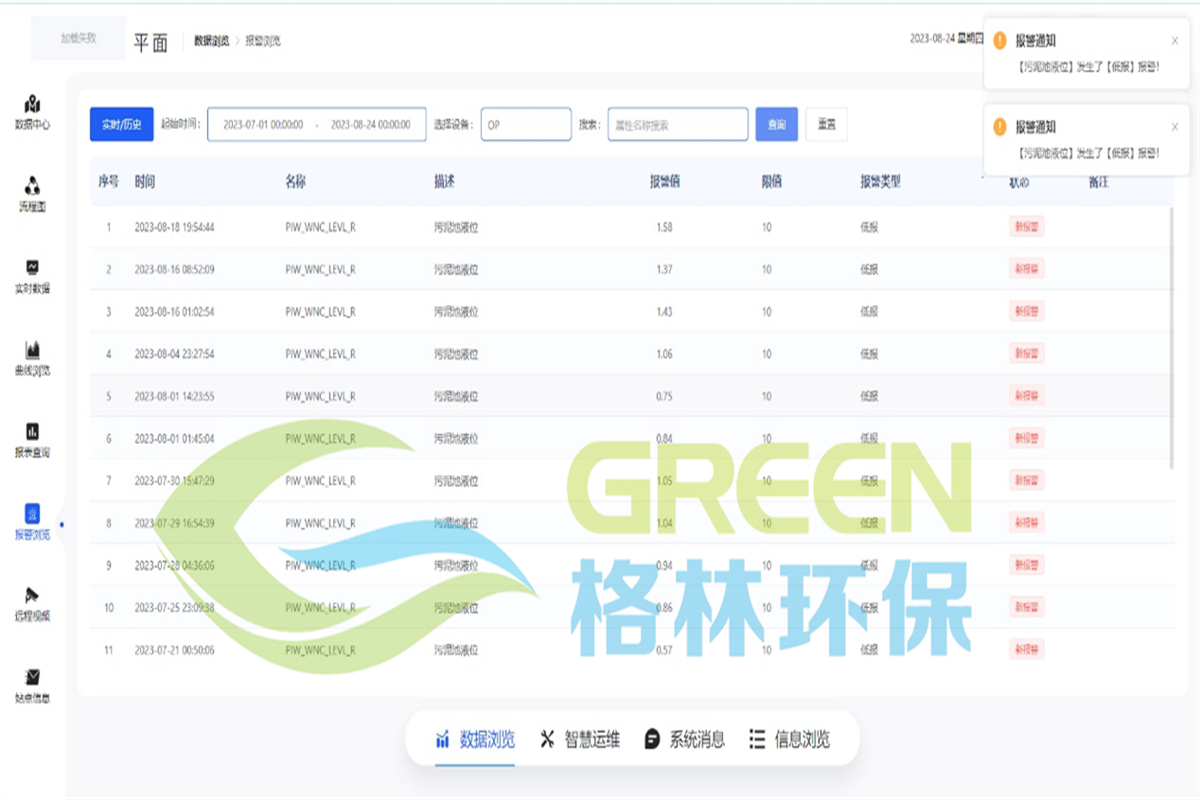Switch to 系统消息 bottom tab

[x=685, y=740]
